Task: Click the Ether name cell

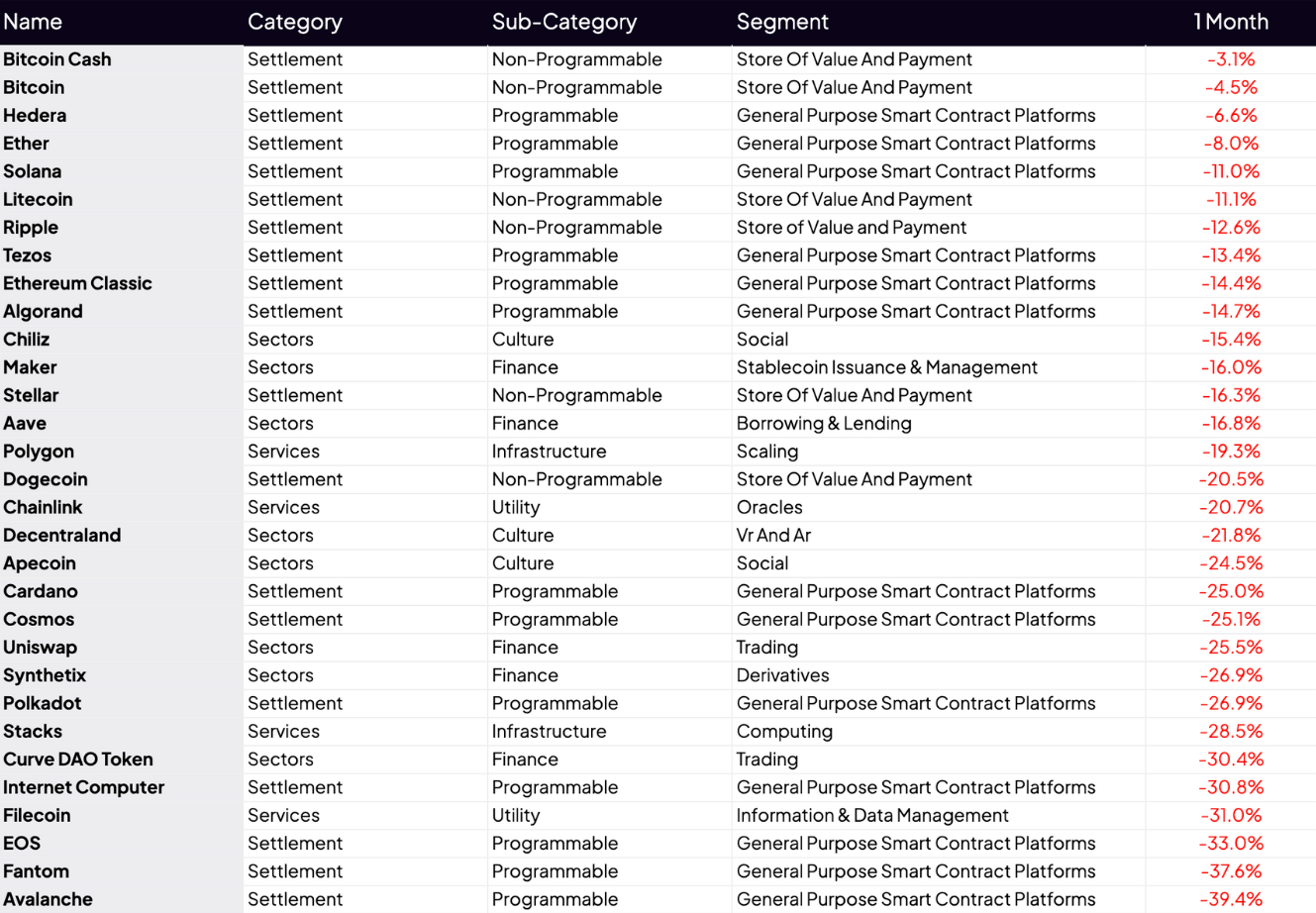Action: pyautogui.click(x=26, y=144)
